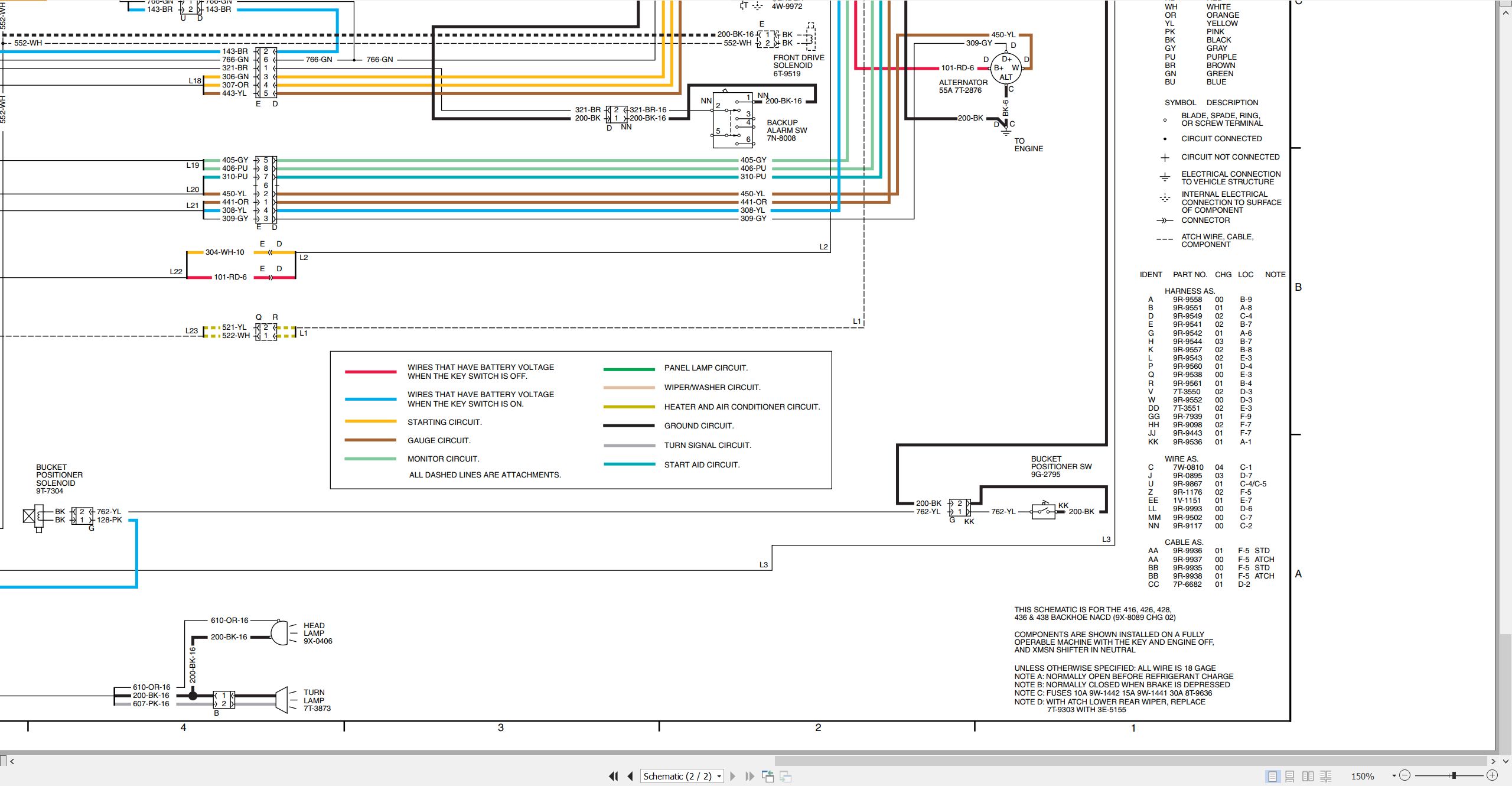Click NOTE C fuses text line
1512x786 pixels.
1113,693
